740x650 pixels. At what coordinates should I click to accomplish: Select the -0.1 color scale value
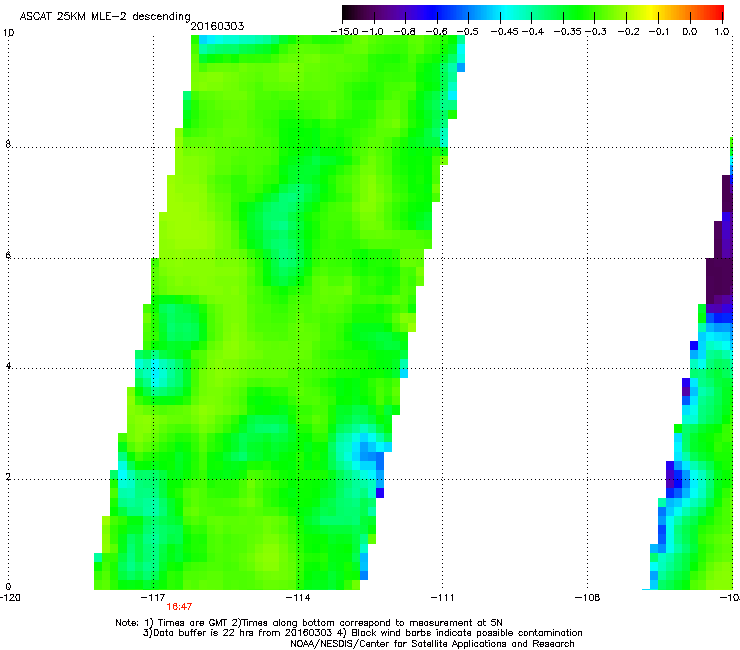point(659,32)
